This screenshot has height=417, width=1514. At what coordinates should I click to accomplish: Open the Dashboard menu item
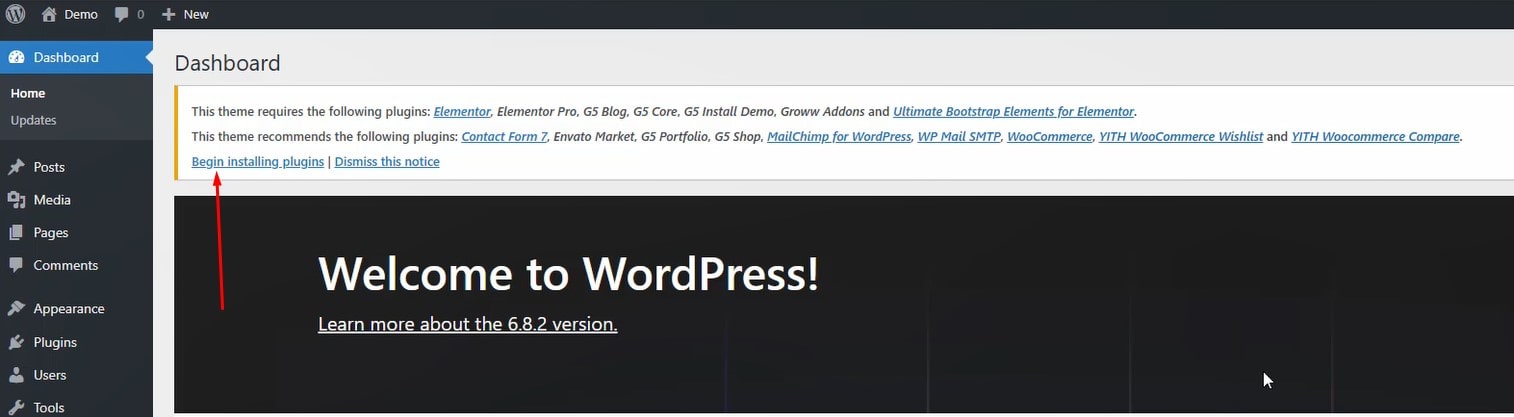[76, 57]
